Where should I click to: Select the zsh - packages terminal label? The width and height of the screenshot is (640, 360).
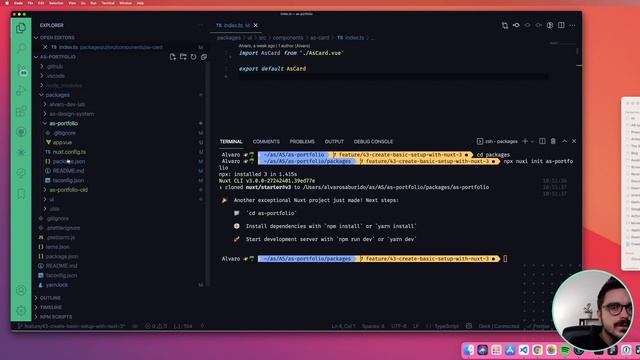click(x=497, y=142)
